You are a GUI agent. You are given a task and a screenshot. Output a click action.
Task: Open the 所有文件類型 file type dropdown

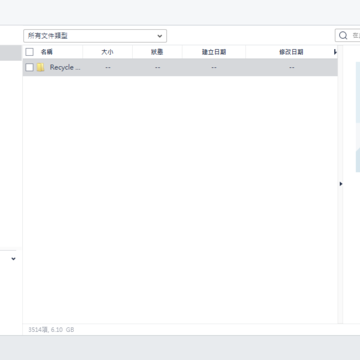pos(95,36)
